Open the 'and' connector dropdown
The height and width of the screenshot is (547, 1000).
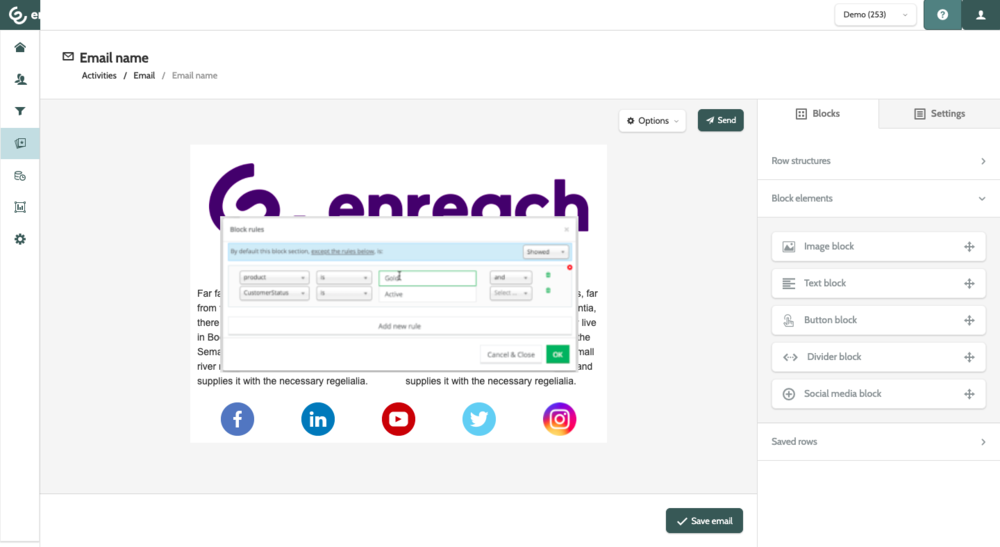click(510, 277)
